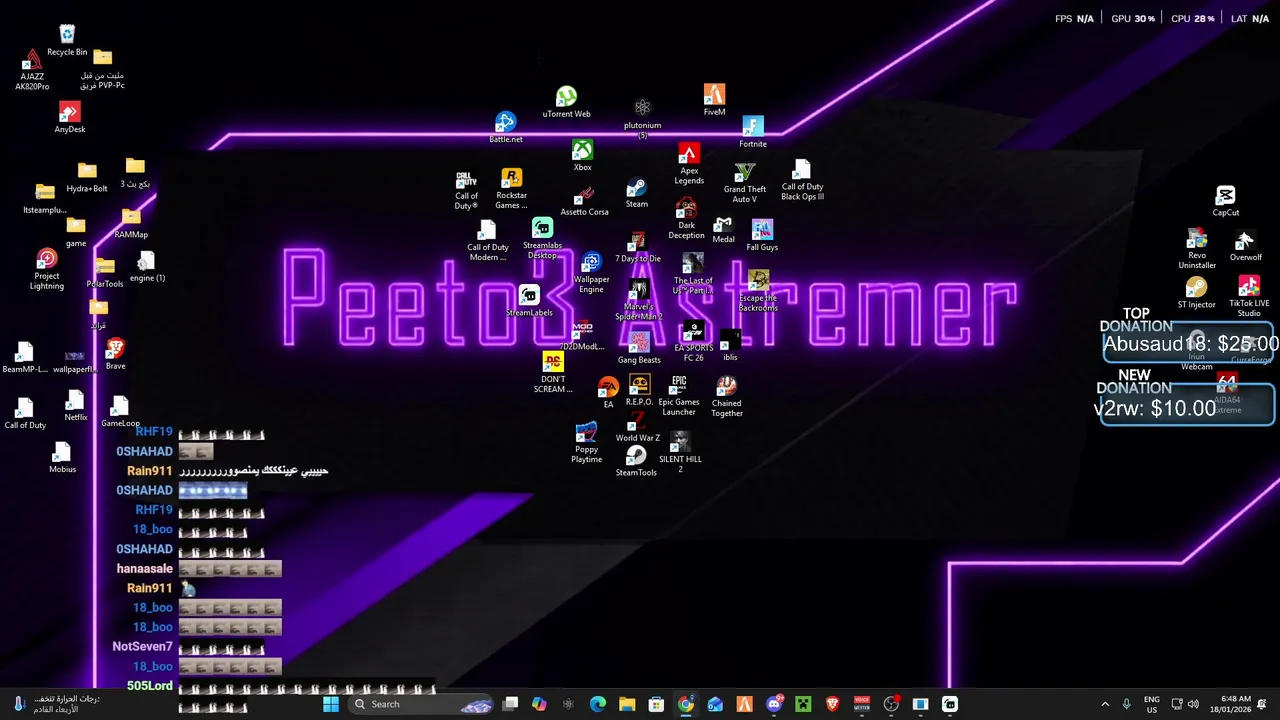Open Microsoft Edge from the taskbar

tap(598, 704)
